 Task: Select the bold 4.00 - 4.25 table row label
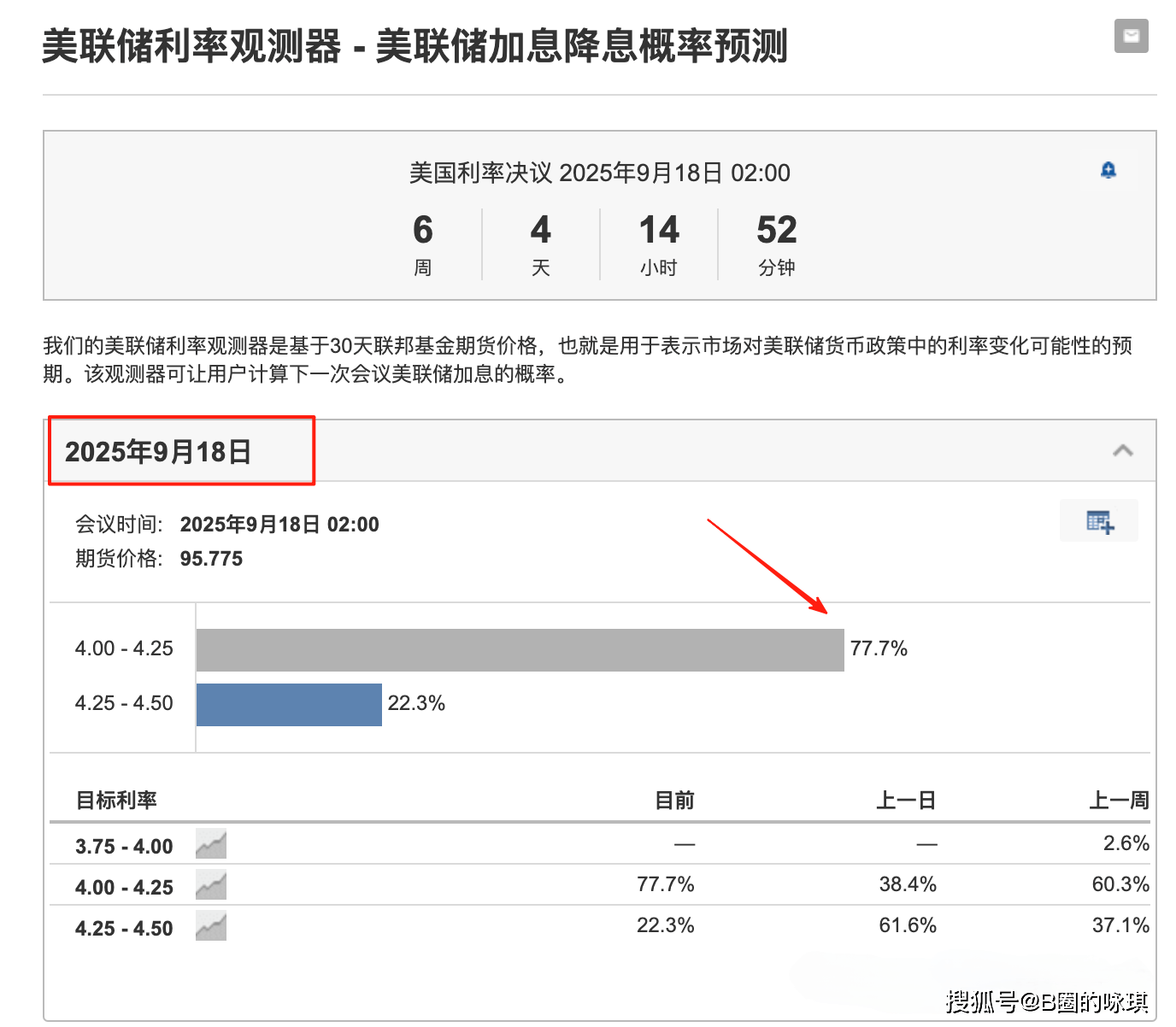click(124, 887)
